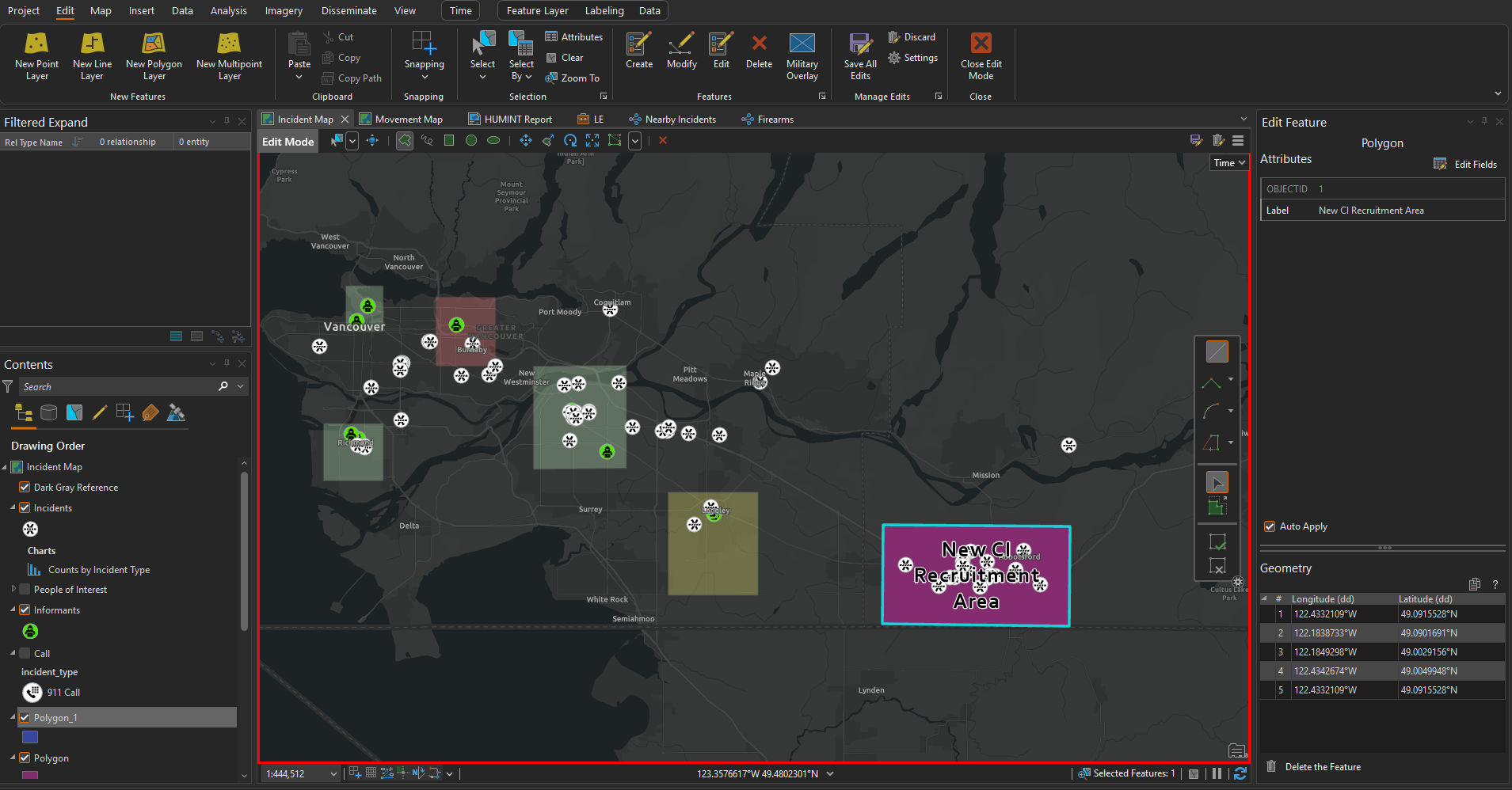Click Save All Edits
Screen dimensions: 1512x790
click(859, 55)
